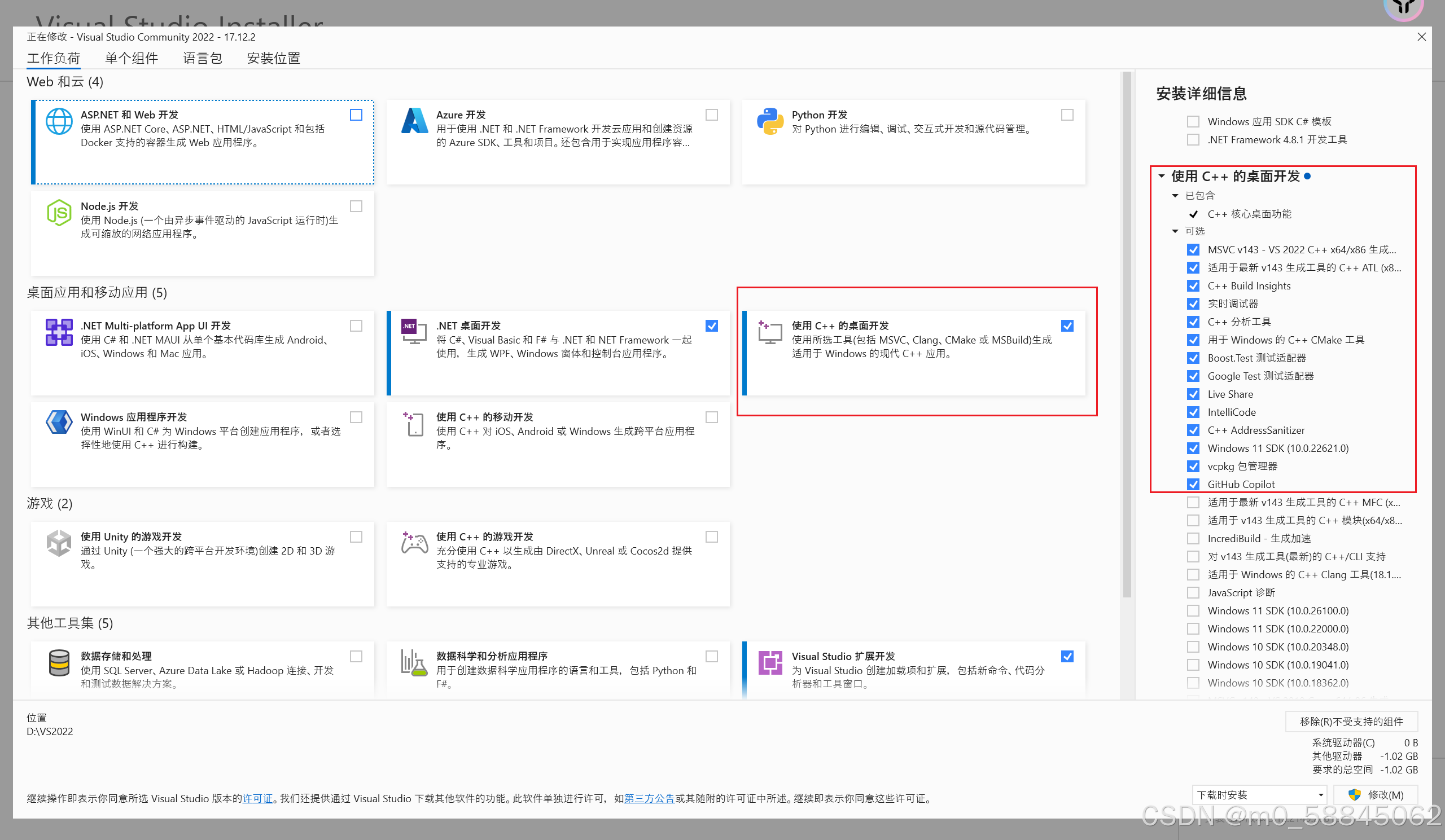
Task: Click the D:\VS2022 install location text
Action: point(50,731)
